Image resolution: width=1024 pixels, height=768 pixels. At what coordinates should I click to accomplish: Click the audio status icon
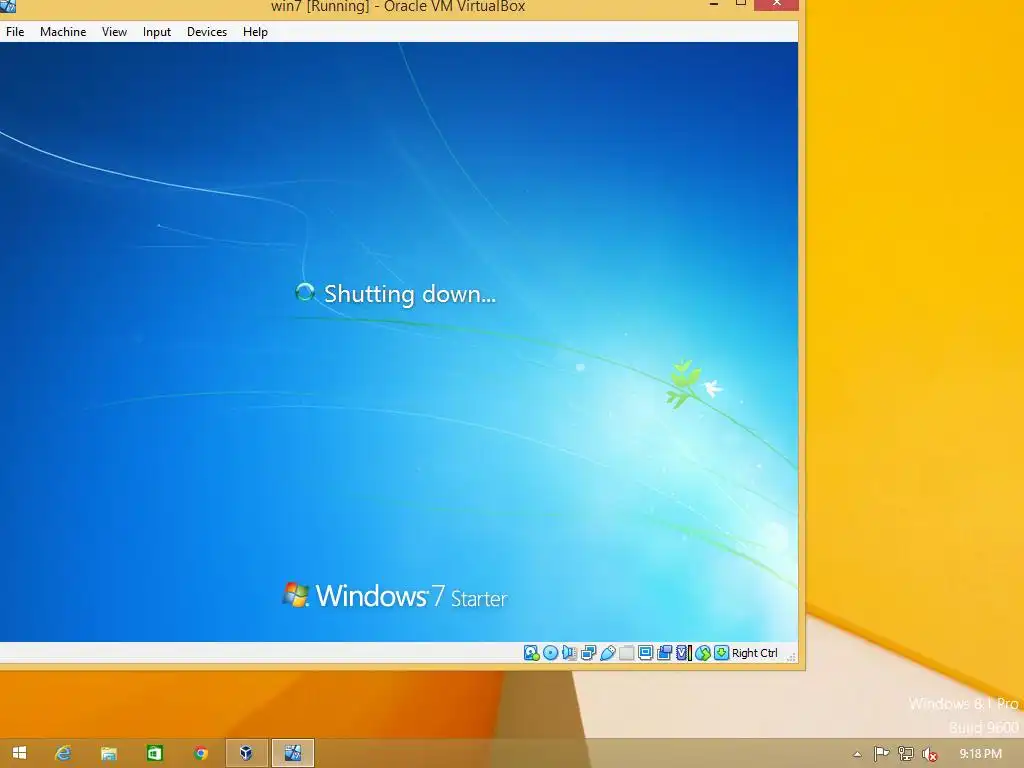coord(569,653)
